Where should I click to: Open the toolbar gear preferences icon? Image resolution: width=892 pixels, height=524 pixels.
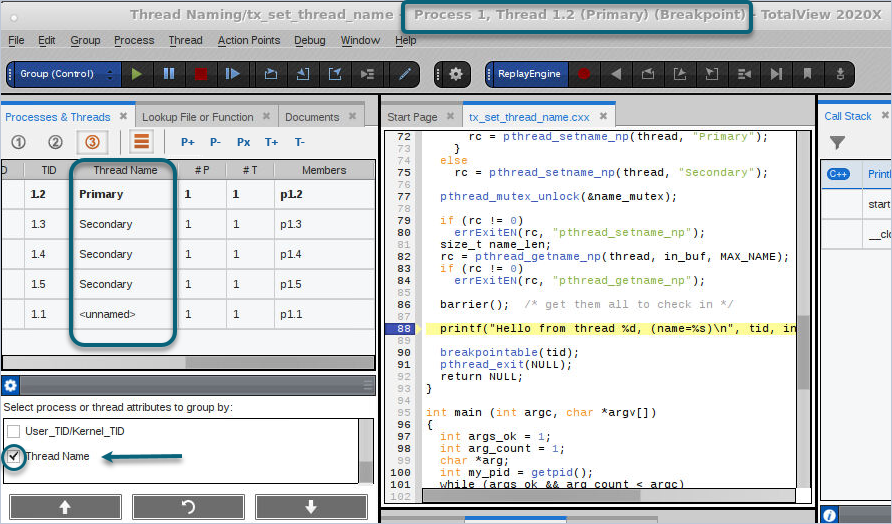(456, 74)
